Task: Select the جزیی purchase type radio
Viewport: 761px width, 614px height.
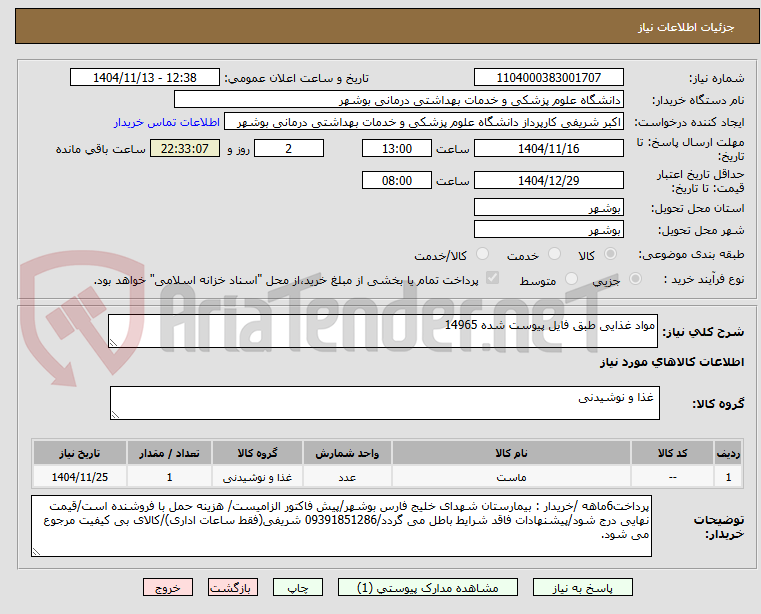Action: coord(635,279)
